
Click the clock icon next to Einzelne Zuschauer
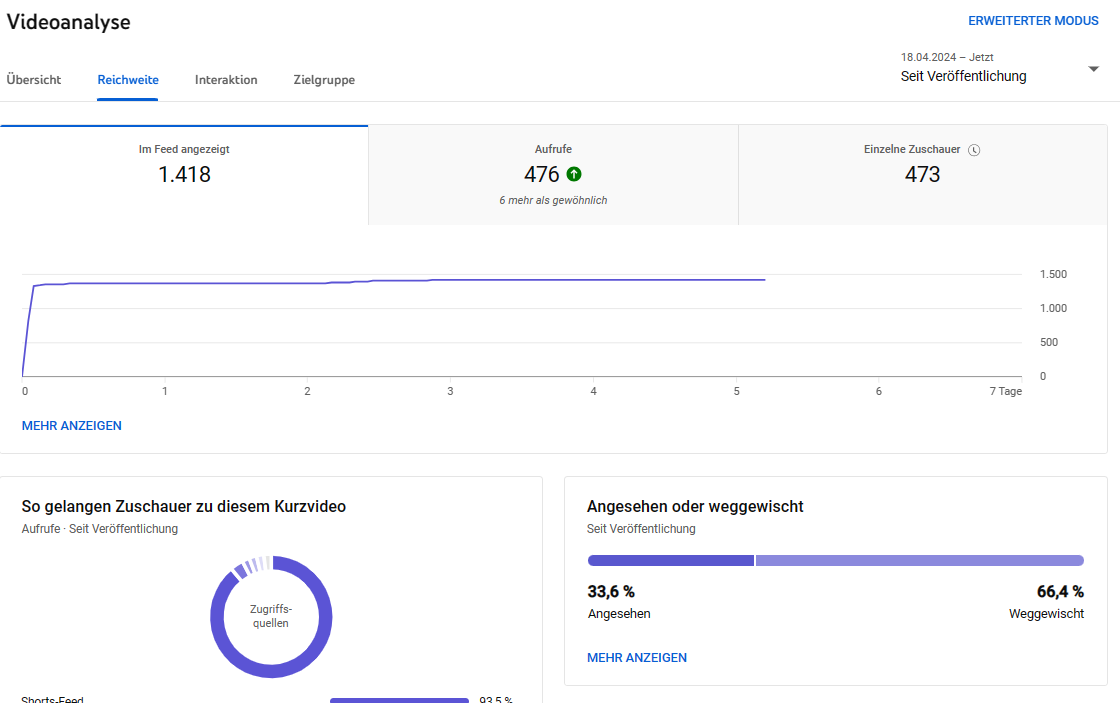click(x=974, y=150)
